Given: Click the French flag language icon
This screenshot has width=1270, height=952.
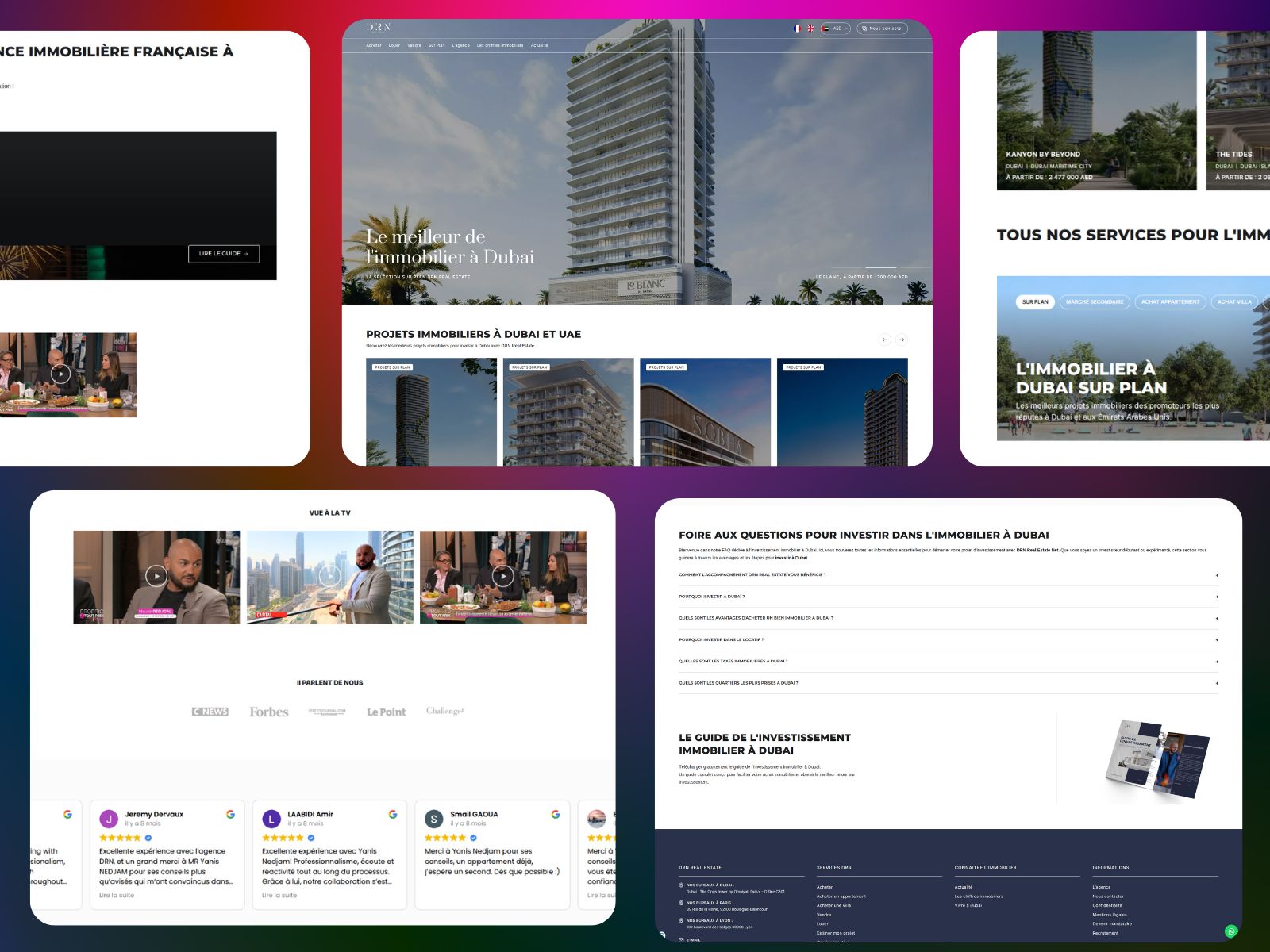Looking at the screenshot, I should pyautogui.click(x=797, y=29).
